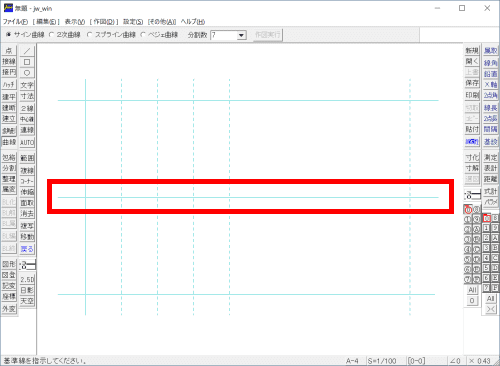This screenshot has width=500, height=366.
Task: Click the AUTO mode button
Action: coord(27,143)
